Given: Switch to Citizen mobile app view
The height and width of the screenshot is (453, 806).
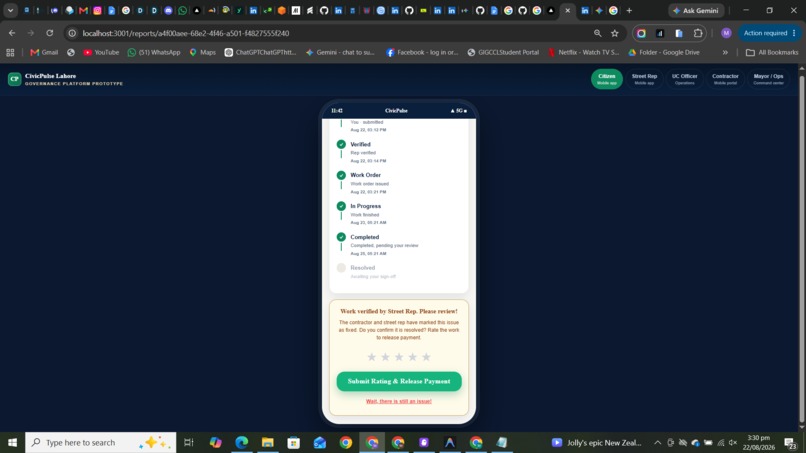Looking at the screenshot, I should 607,79.
